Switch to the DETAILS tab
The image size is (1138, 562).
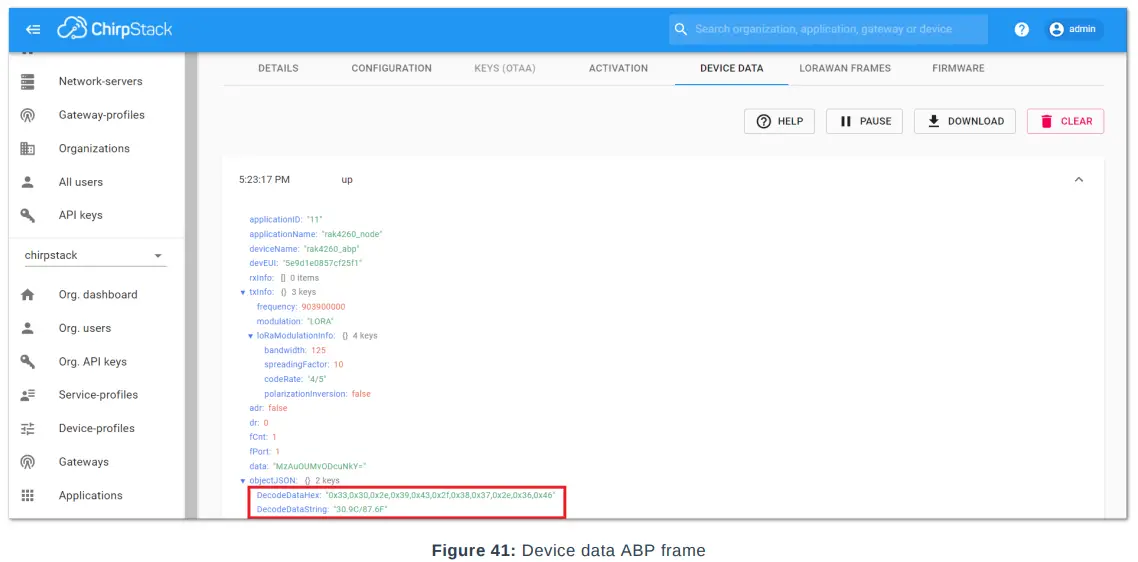[x=278, y=68]
